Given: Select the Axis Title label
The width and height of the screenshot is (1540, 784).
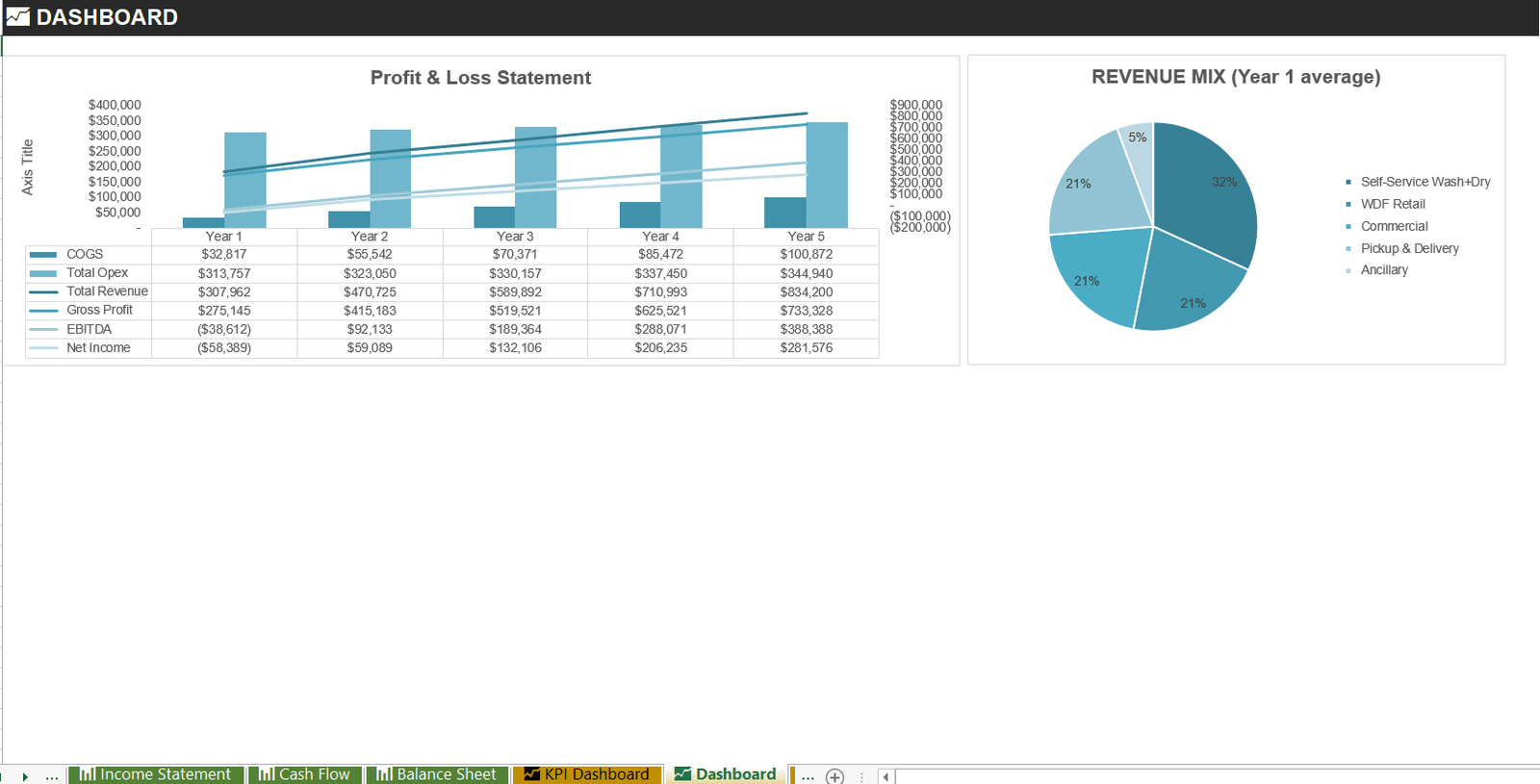Looking at the screenshot, I should 27,167.
